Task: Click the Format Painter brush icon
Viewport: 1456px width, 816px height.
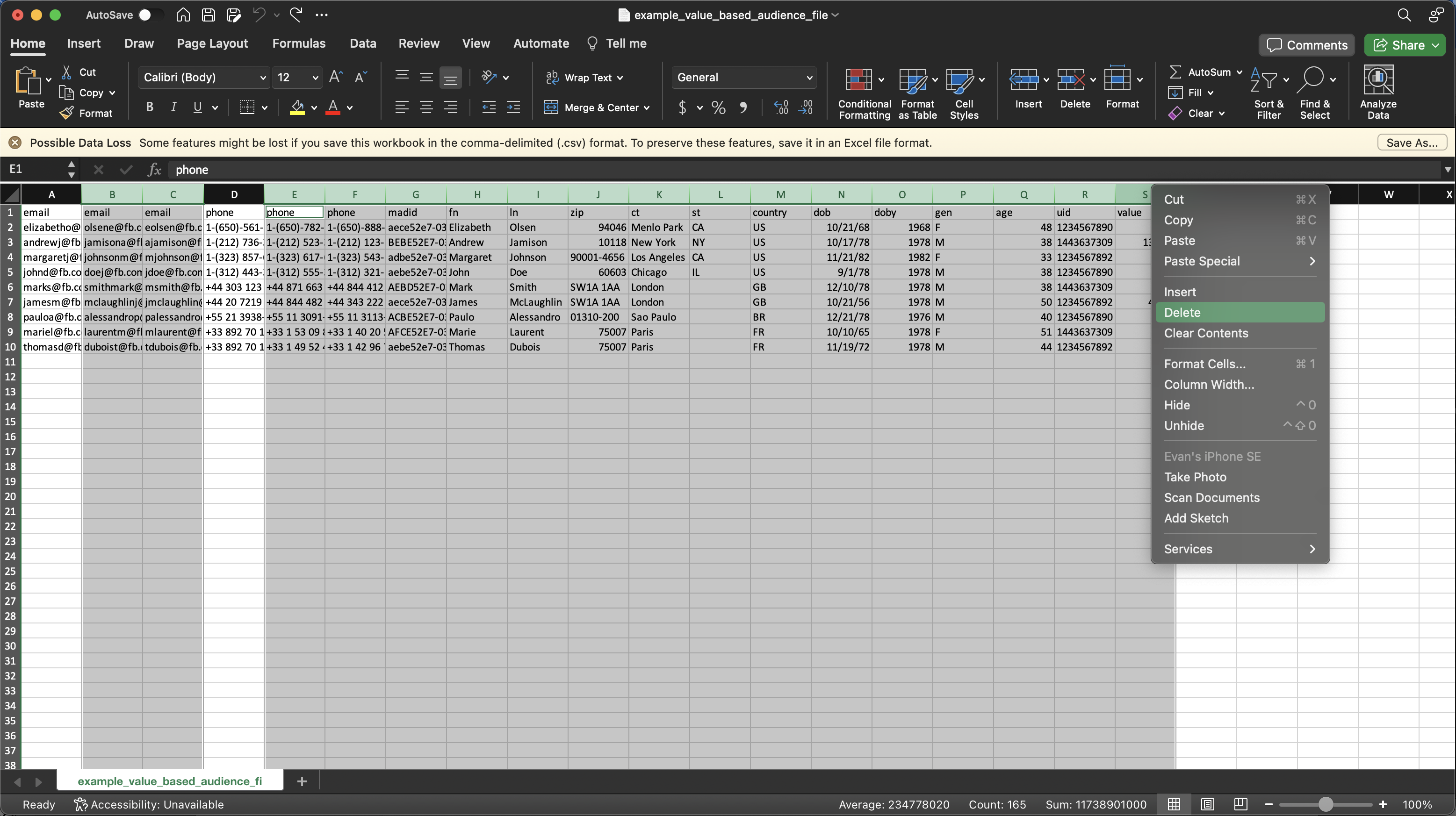Action: [x=67, y=113]
